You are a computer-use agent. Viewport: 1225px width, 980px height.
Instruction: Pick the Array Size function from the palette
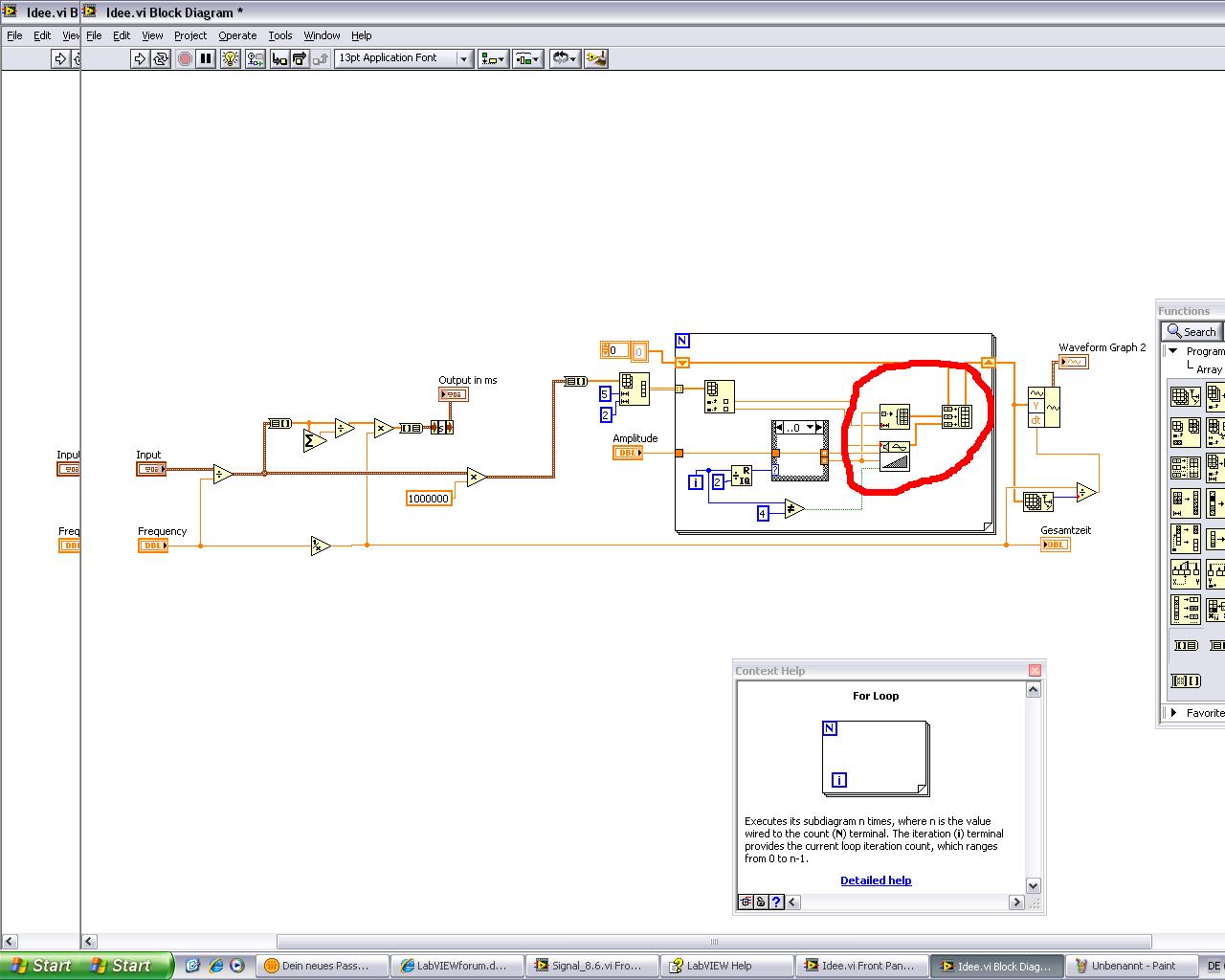1185,395
